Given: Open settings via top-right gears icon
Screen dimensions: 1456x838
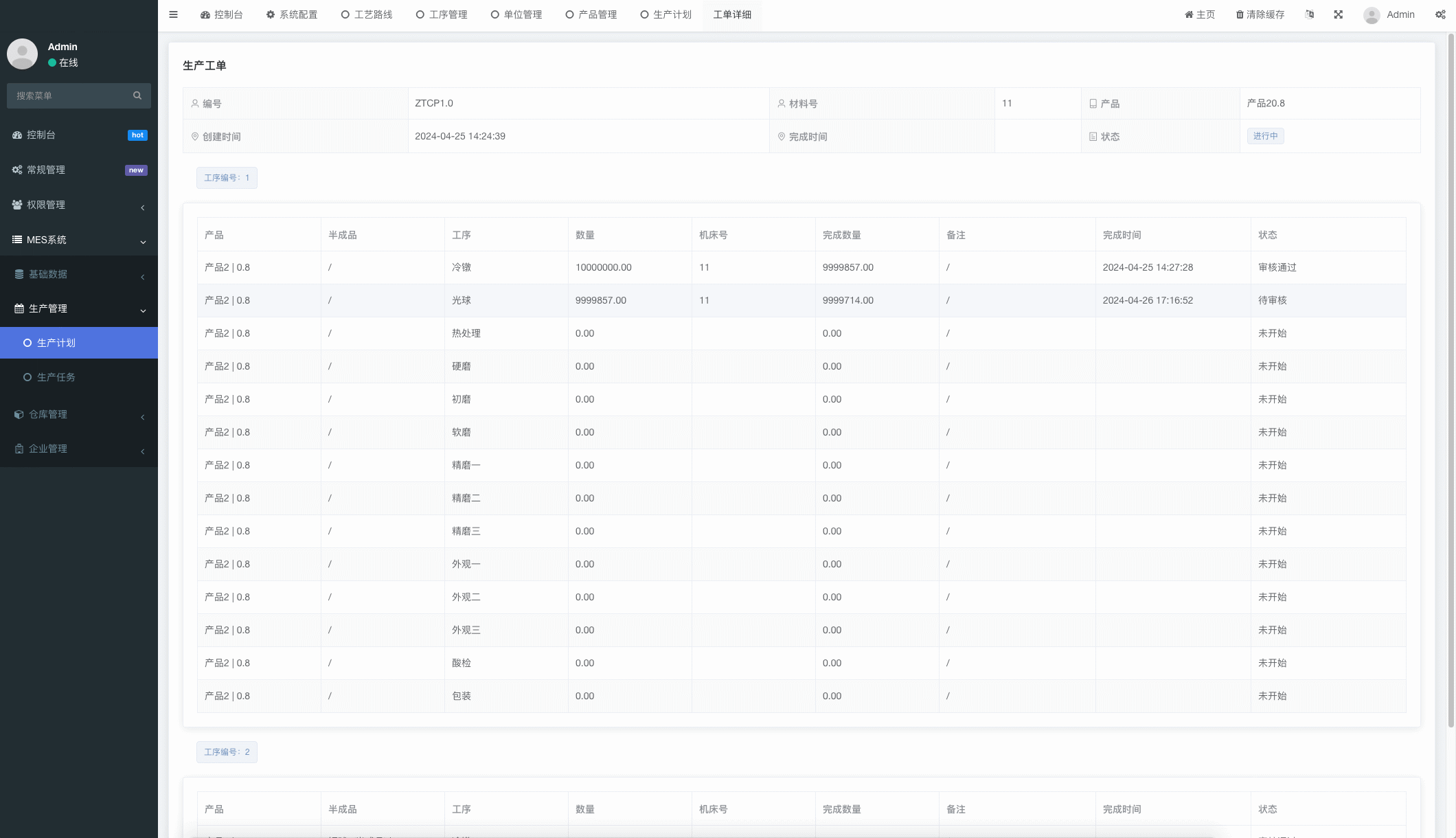Looking at the screenshot, I should (x=1440, y=14).
